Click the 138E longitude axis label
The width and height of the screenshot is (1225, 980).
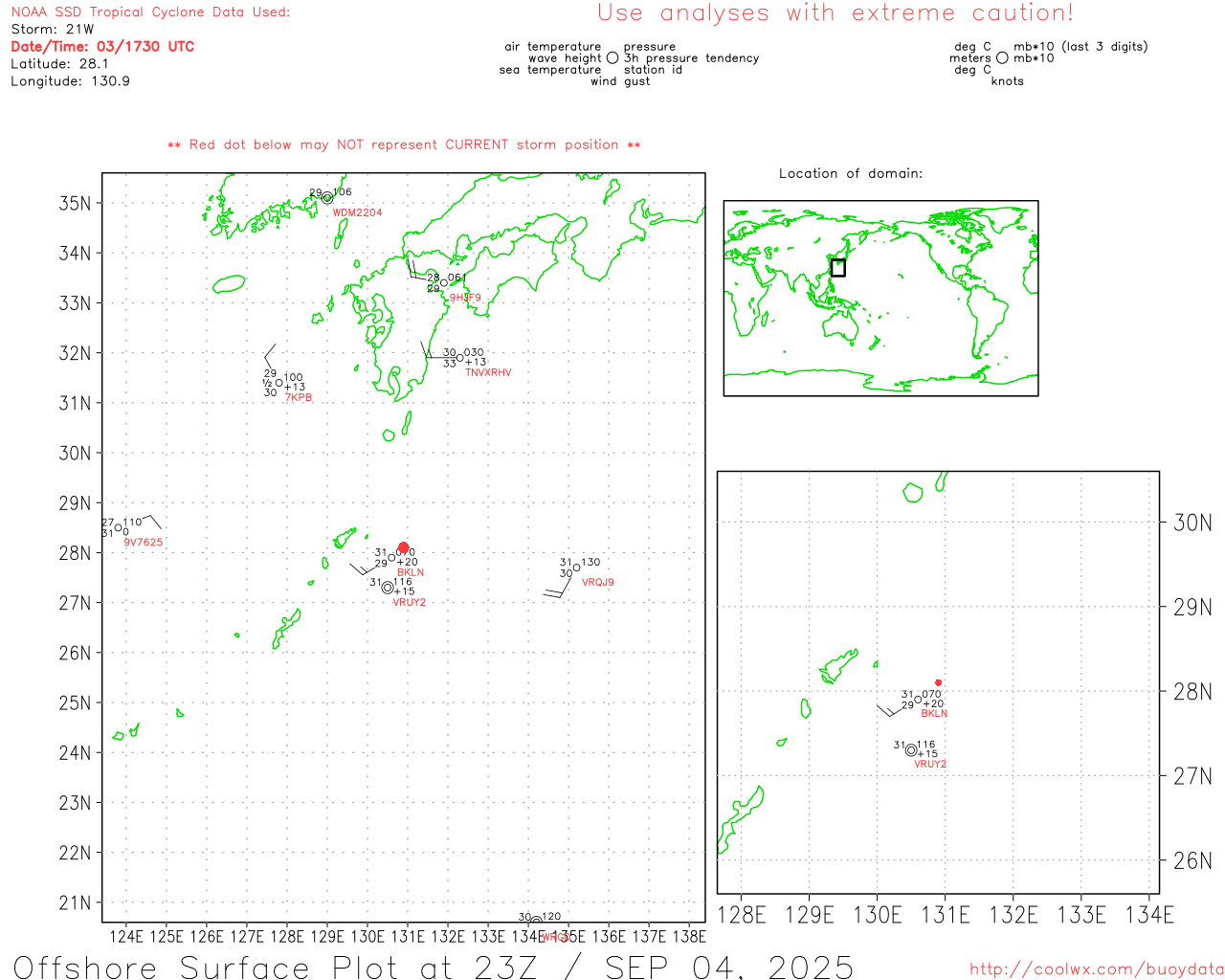[689, 936]
